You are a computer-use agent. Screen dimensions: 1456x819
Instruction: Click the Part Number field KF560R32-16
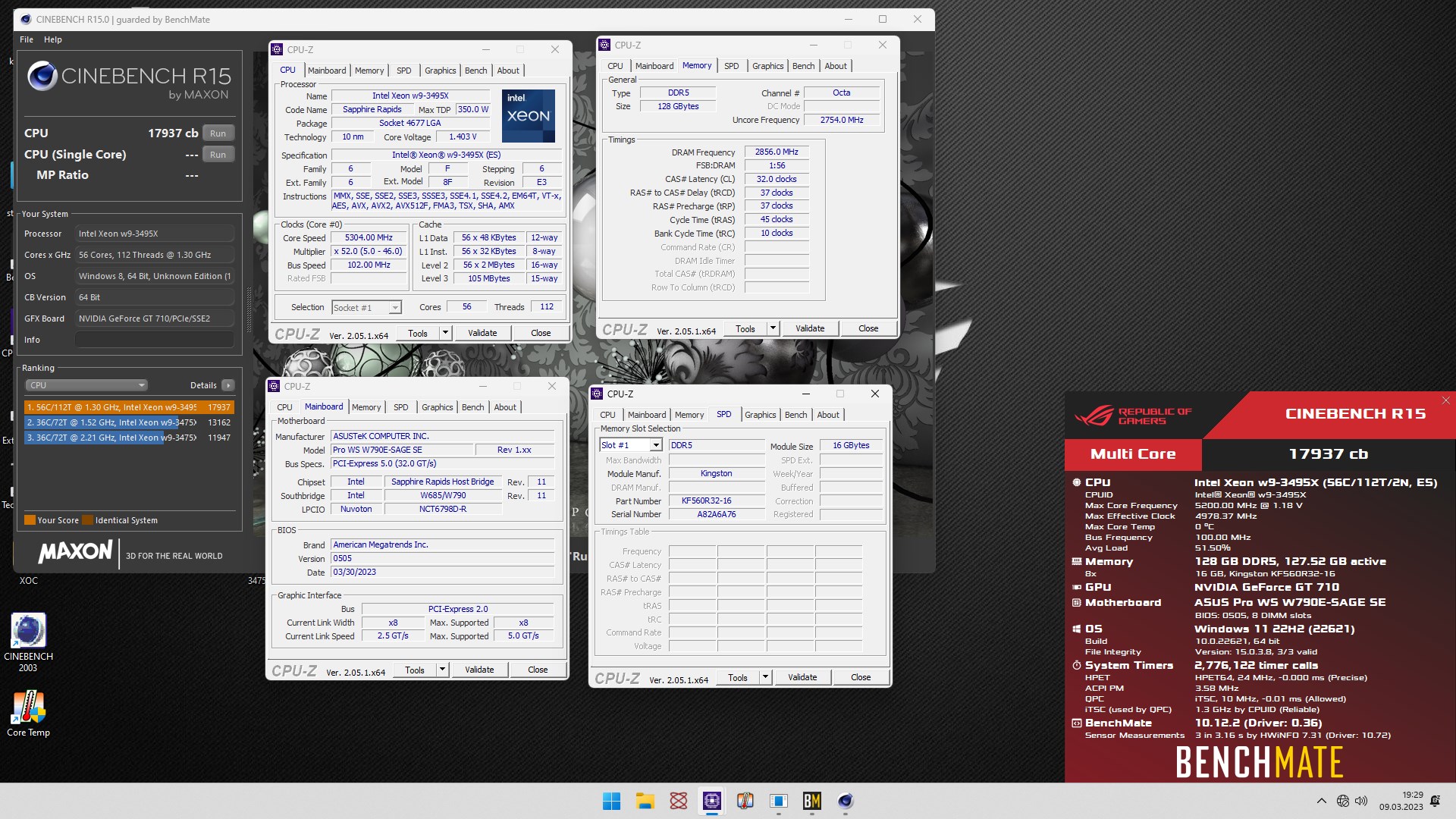[716, 501]
